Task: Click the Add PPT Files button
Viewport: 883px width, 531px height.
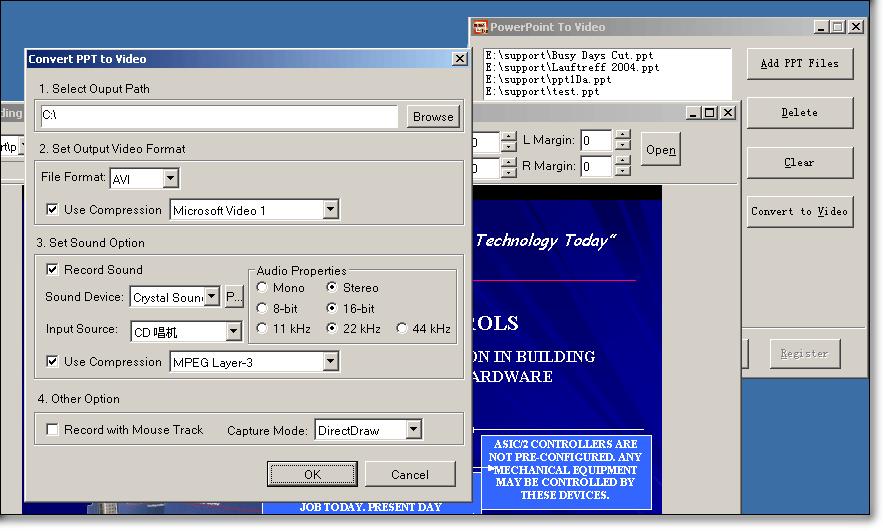Action: tap(799, 64)
